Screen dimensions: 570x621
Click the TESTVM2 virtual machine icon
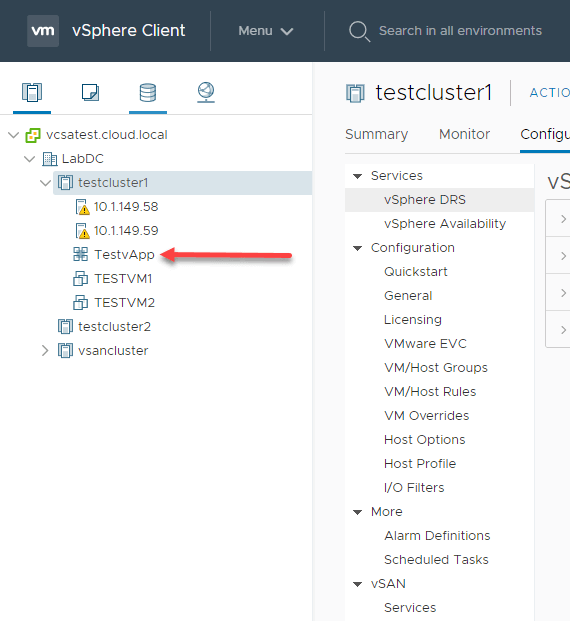(x=80, y=303)
